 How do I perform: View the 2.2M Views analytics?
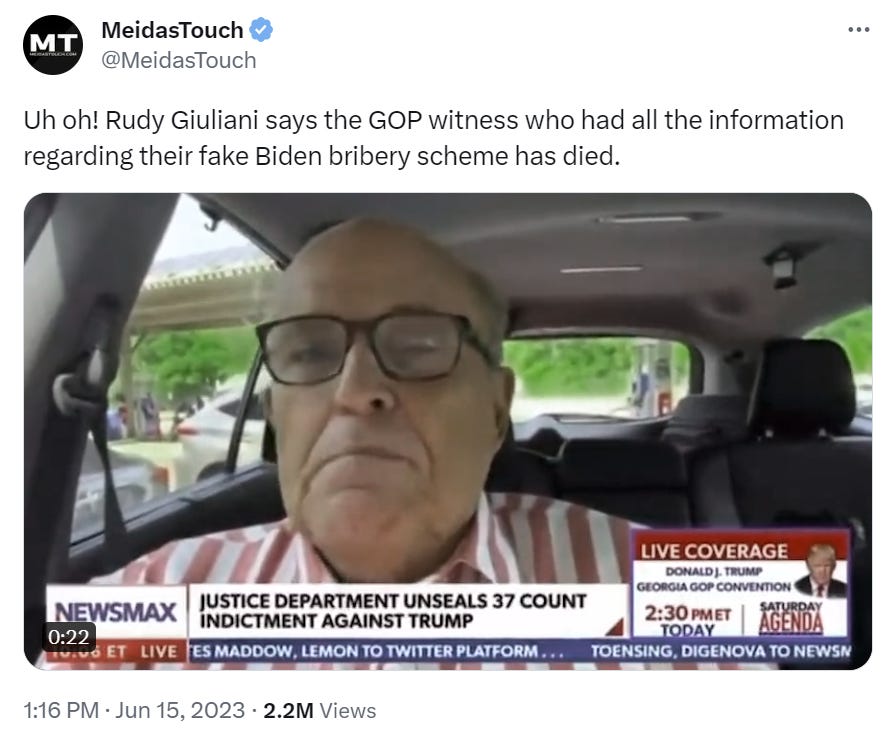(x=319, y=710)
